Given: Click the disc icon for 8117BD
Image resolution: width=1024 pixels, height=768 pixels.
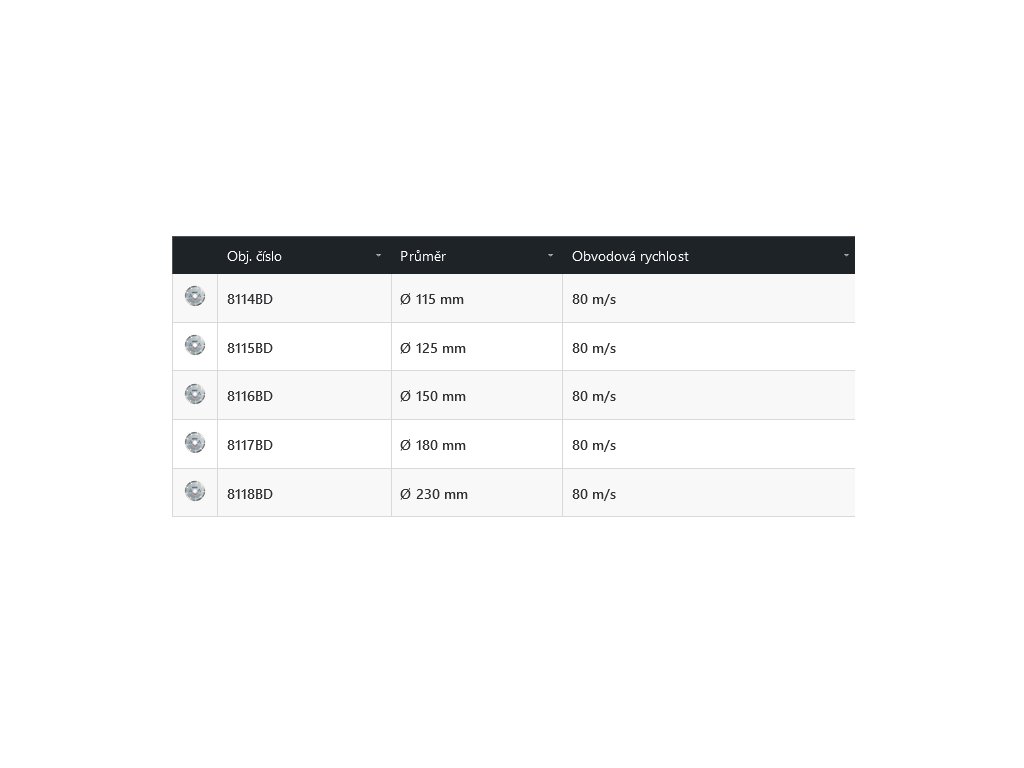Looking at the screenshot, I should 195,442.
